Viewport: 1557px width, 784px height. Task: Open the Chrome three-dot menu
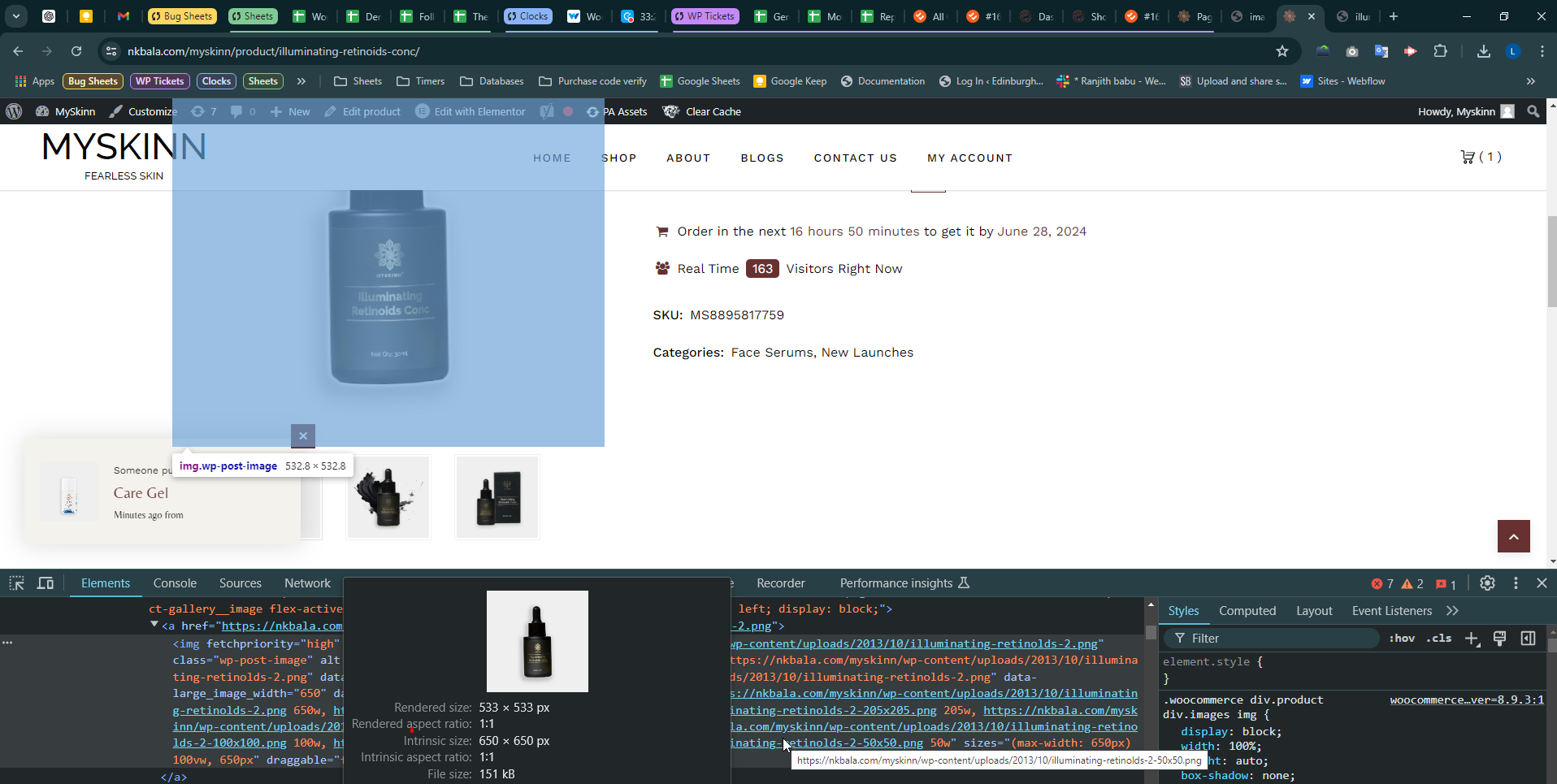pyautogui.click(x=1542, y=51)
